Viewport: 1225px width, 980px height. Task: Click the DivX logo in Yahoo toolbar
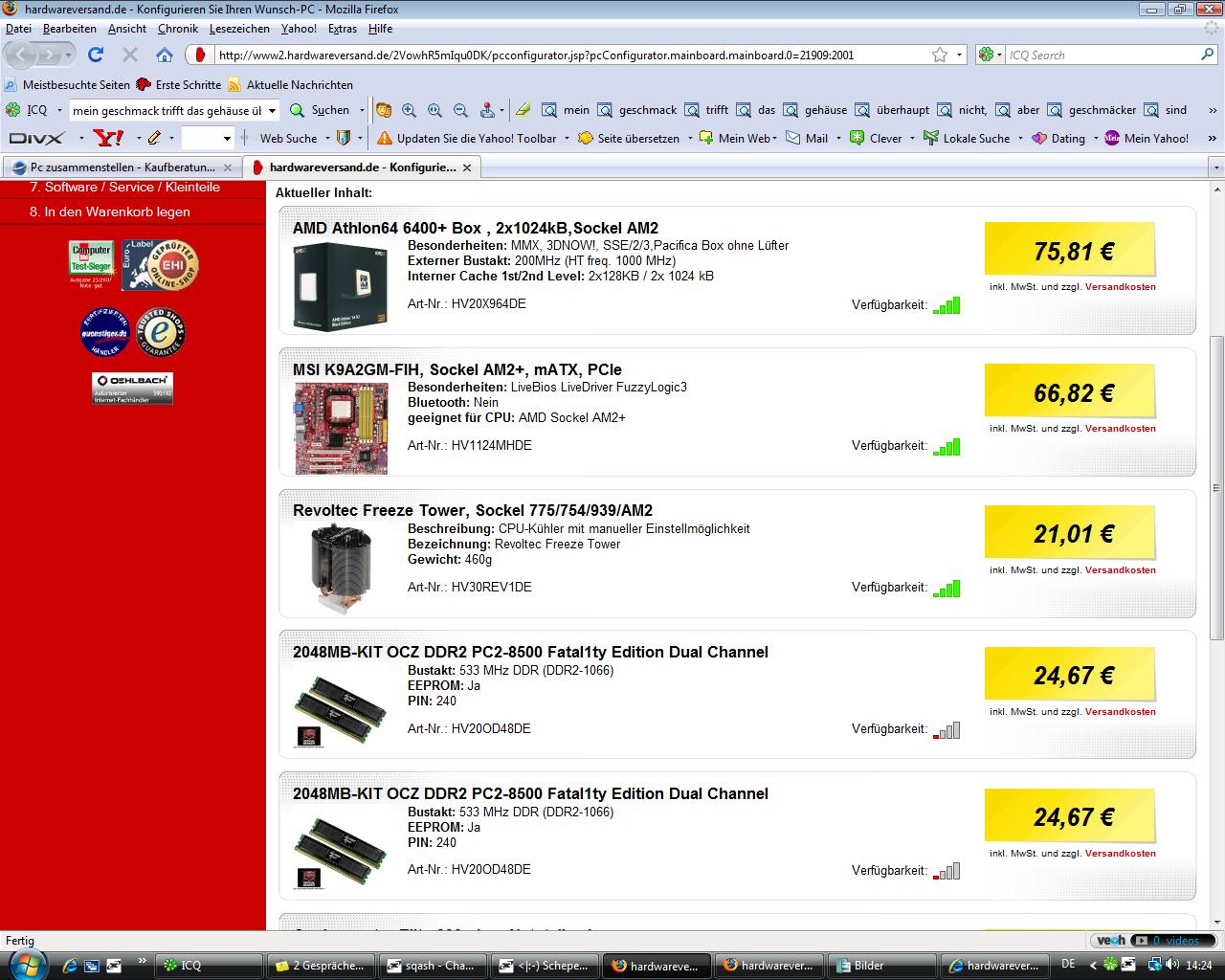36,138
